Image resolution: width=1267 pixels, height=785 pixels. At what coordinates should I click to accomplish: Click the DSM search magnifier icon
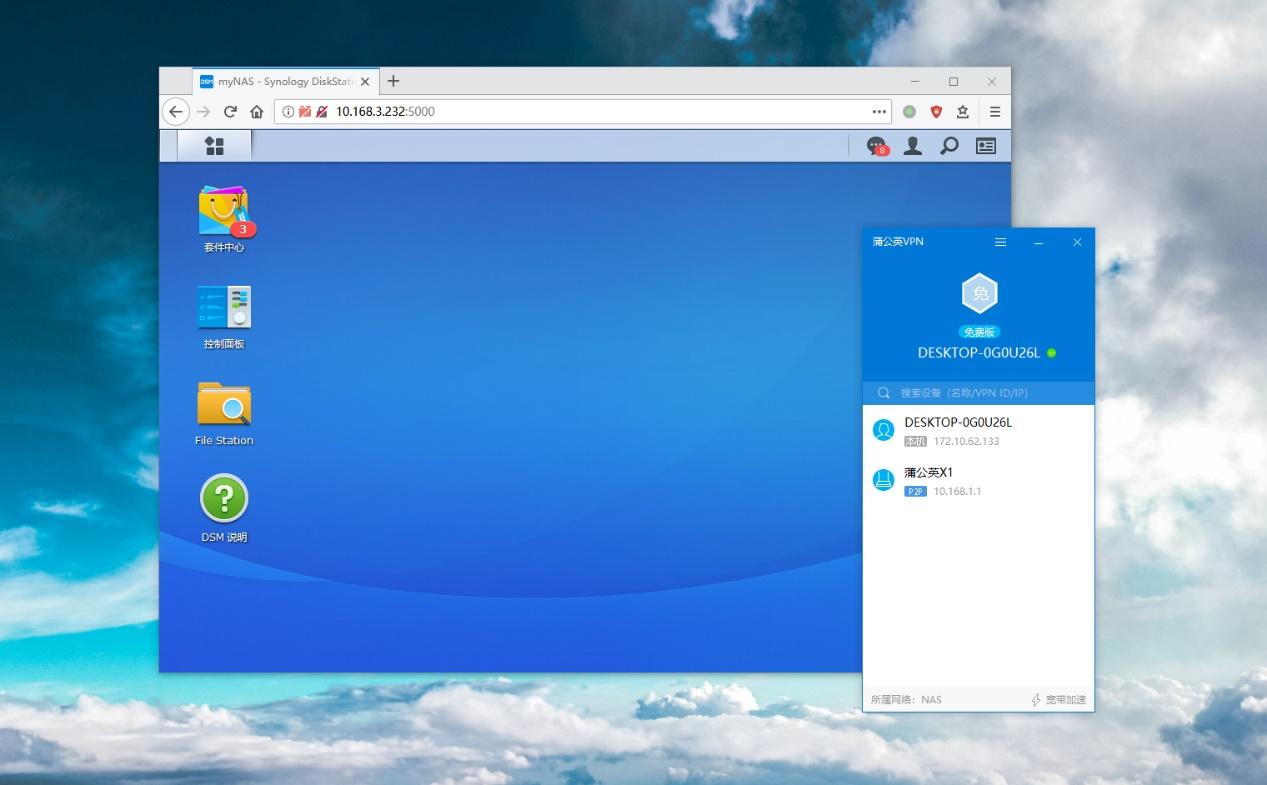949,146
